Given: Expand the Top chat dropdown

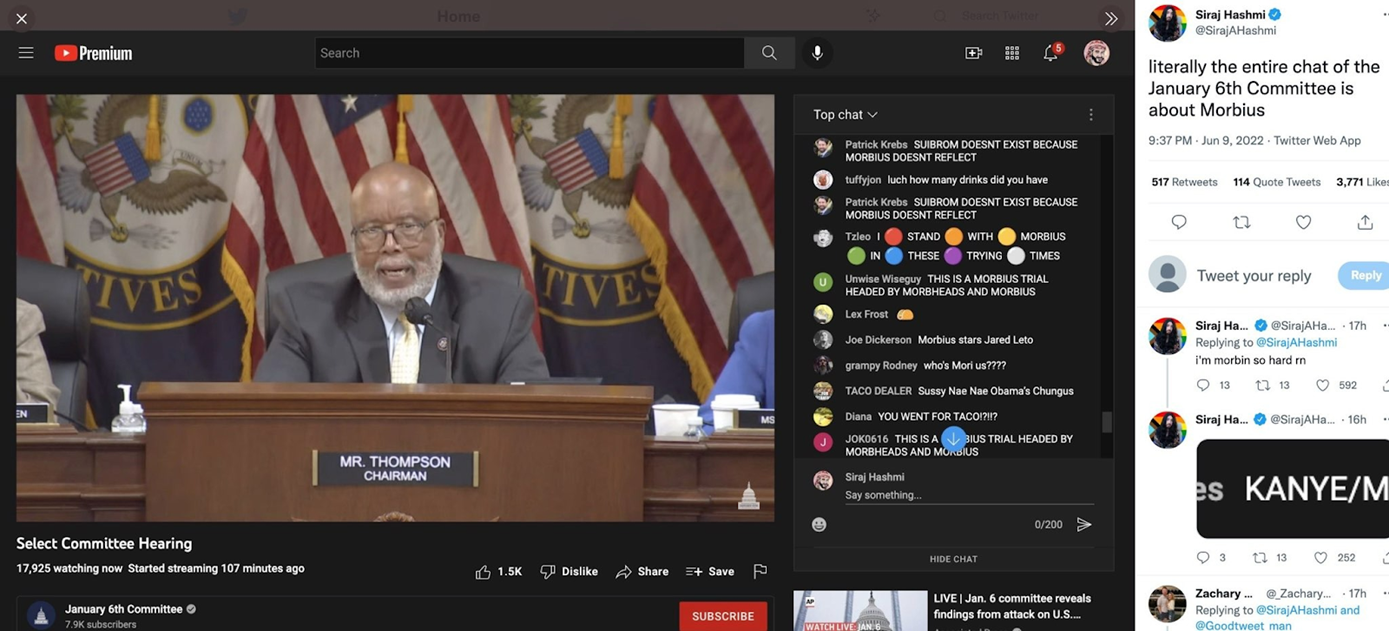Looking at the screenshot, I should [x=845, y=115].
